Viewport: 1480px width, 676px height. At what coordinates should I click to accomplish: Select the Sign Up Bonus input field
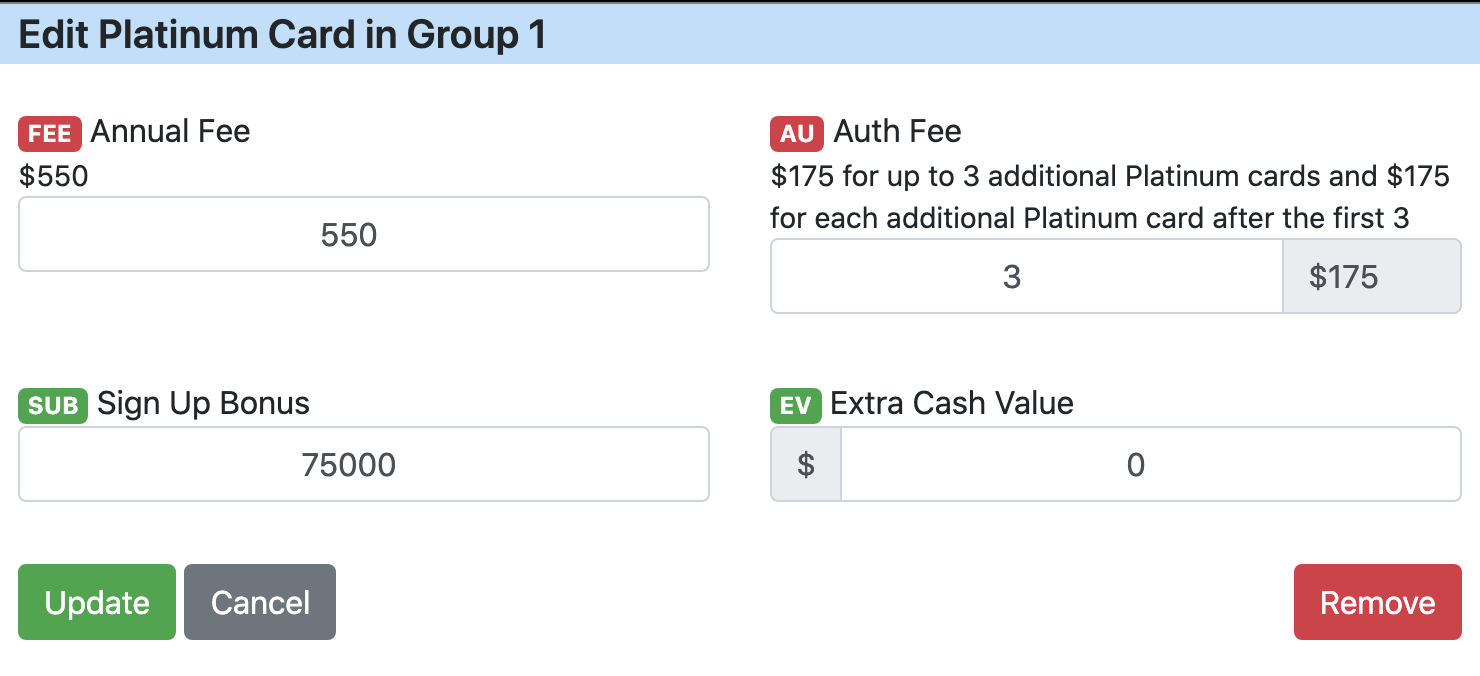click(364, 464)
